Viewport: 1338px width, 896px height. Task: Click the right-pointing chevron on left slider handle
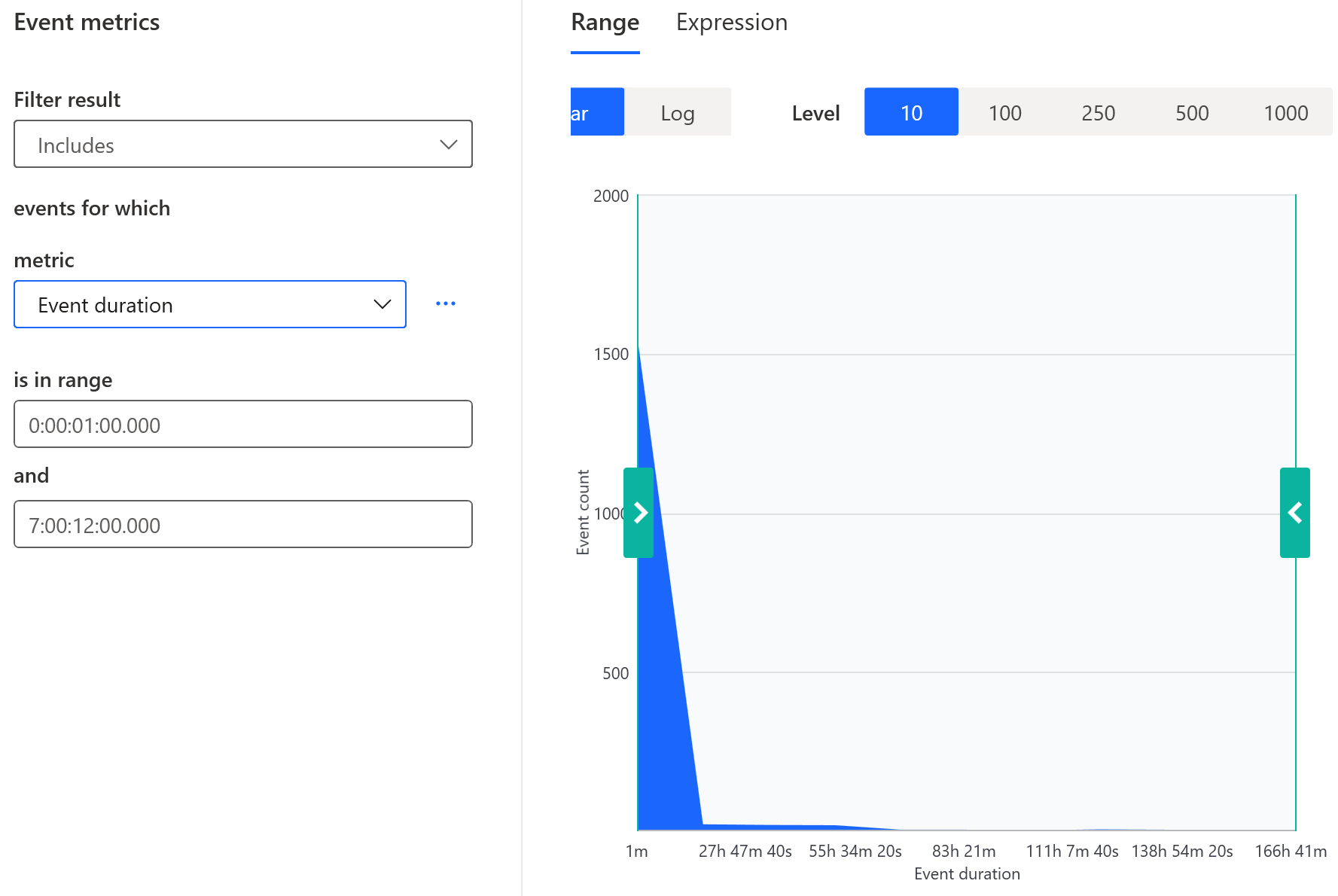(x=639, y=513)
